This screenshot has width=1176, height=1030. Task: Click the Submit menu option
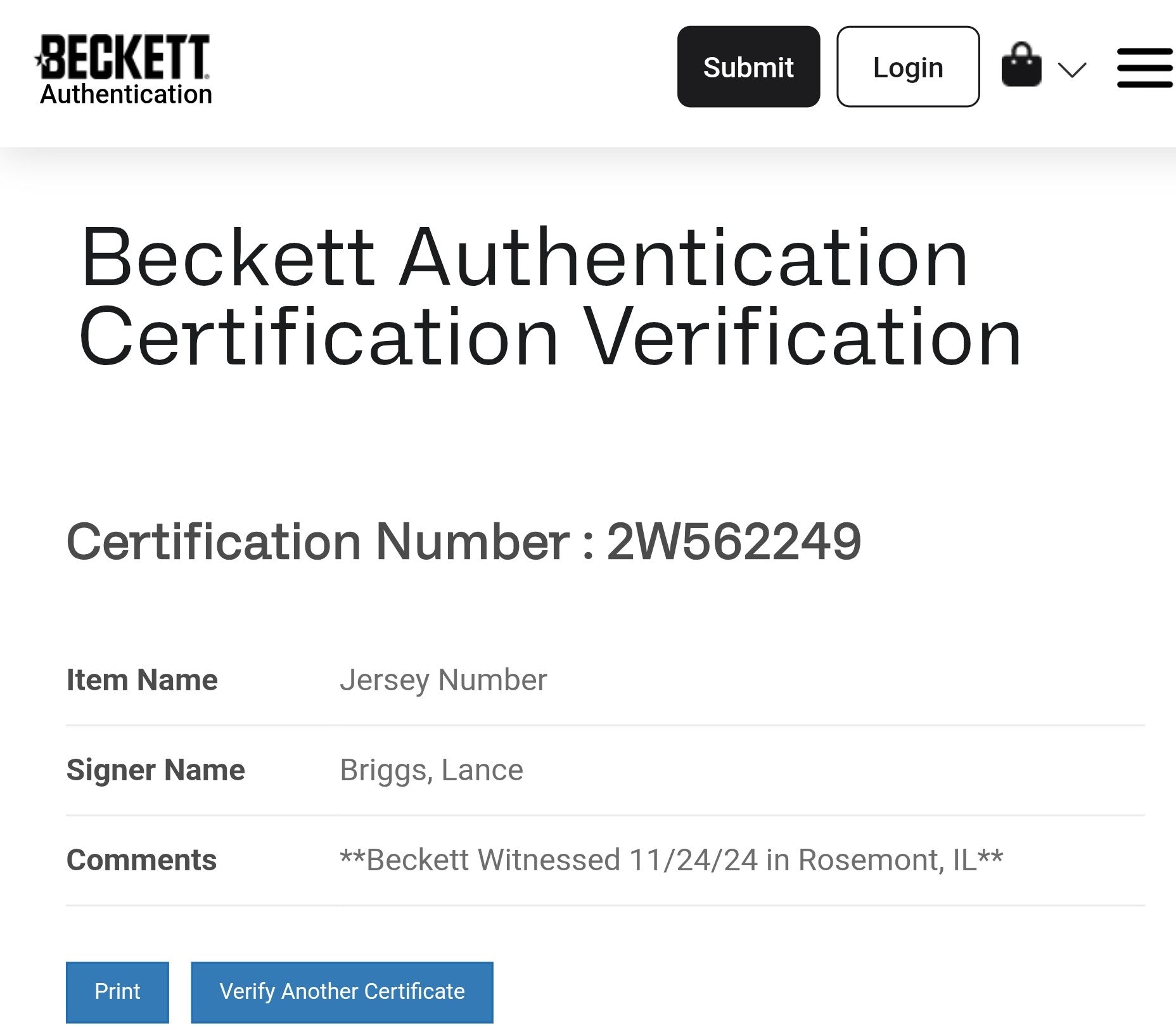coord(748,67)
